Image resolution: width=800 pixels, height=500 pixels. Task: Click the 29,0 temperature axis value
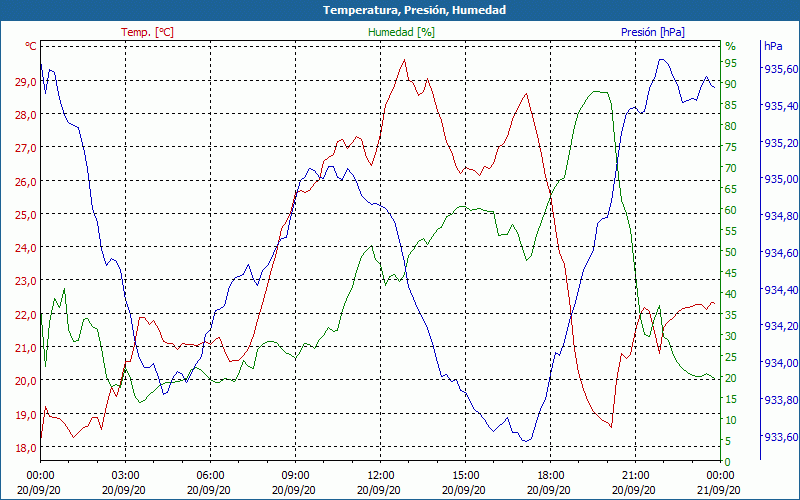[x=26, y=82]
